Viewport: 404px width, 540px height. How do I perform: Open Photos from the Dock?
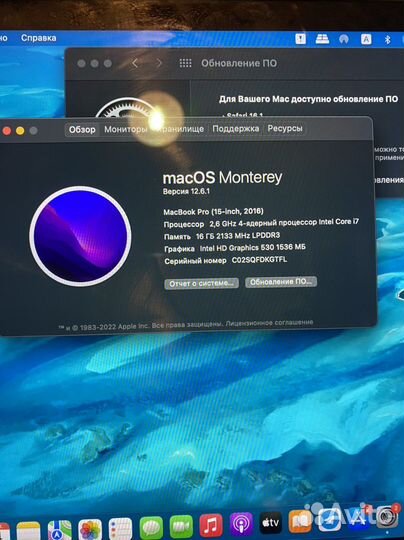(90, 530)
